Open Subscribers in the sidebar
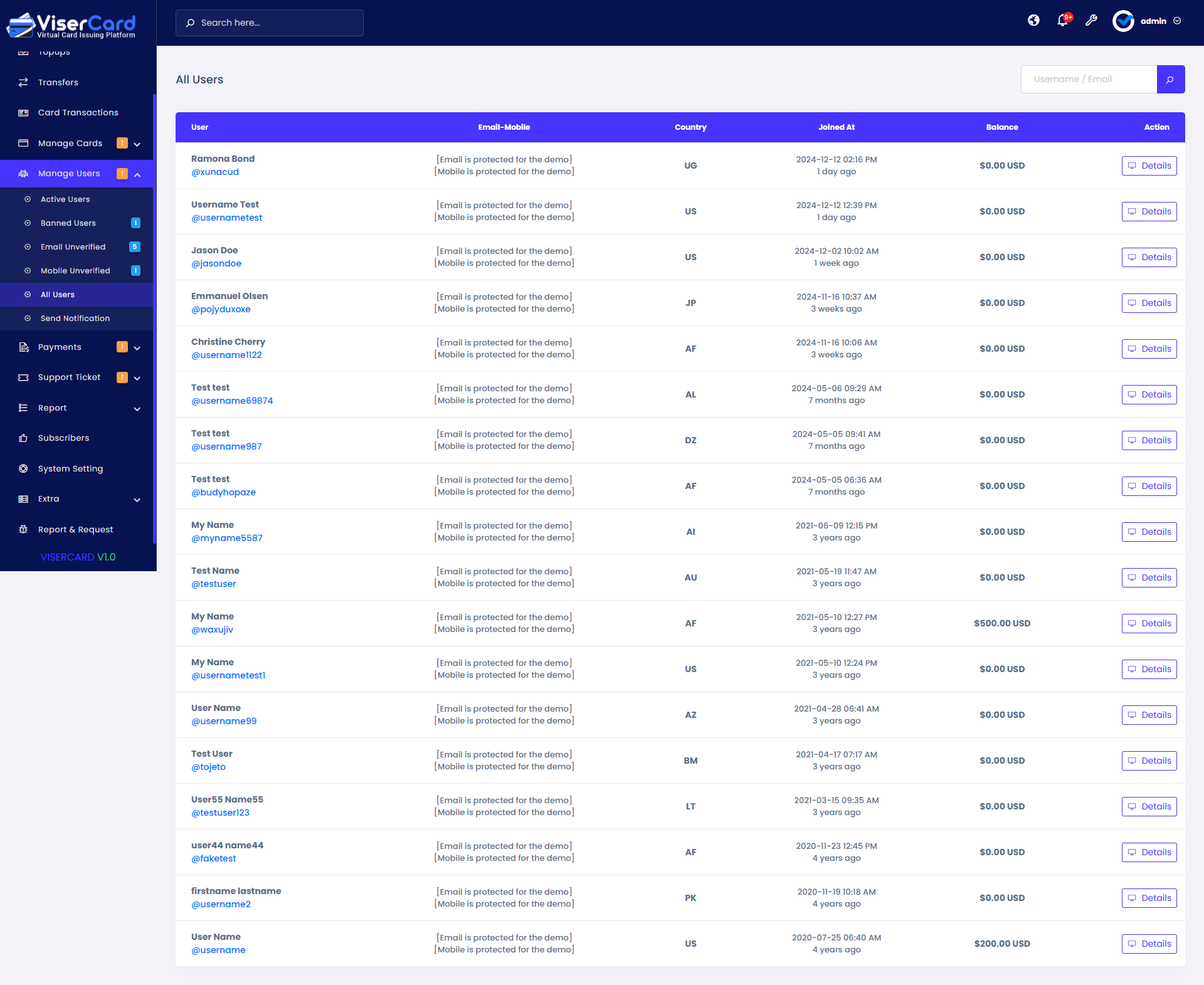Image resolution: width=1204 pixels, height=985 pixels. (63, 438)
